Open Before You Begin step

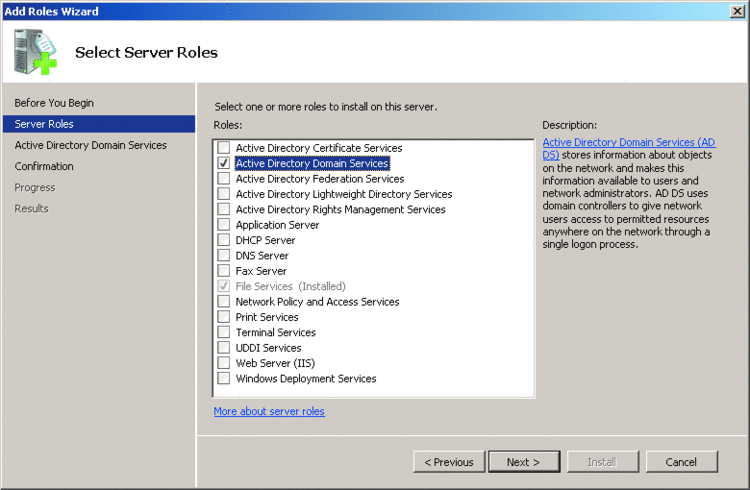coord(54,103)
